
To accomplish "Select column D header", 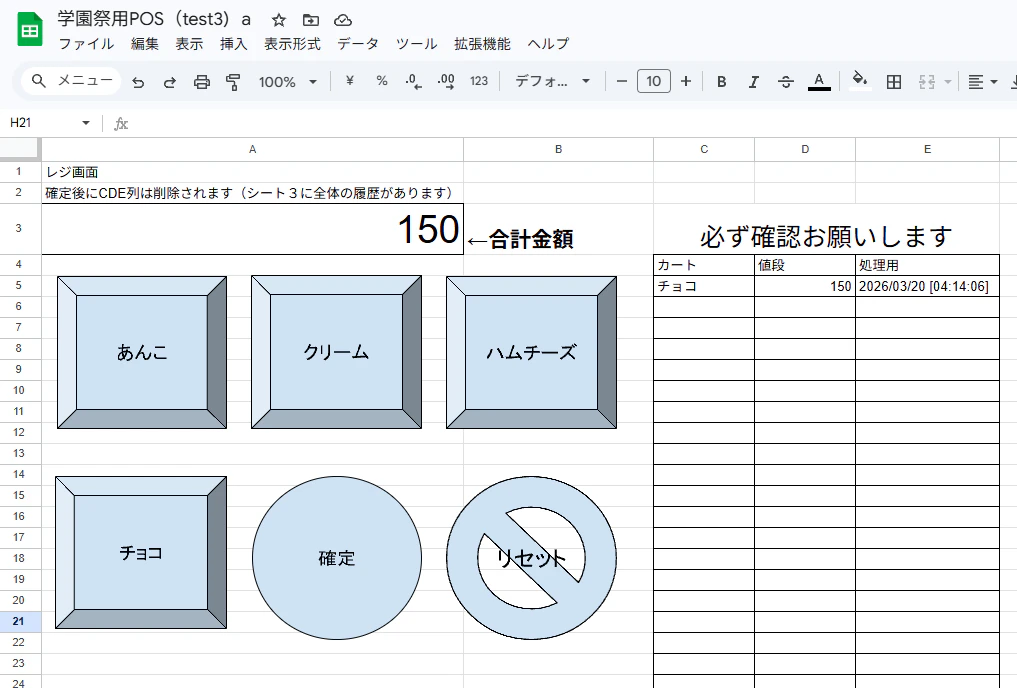I will click(805, 149).
